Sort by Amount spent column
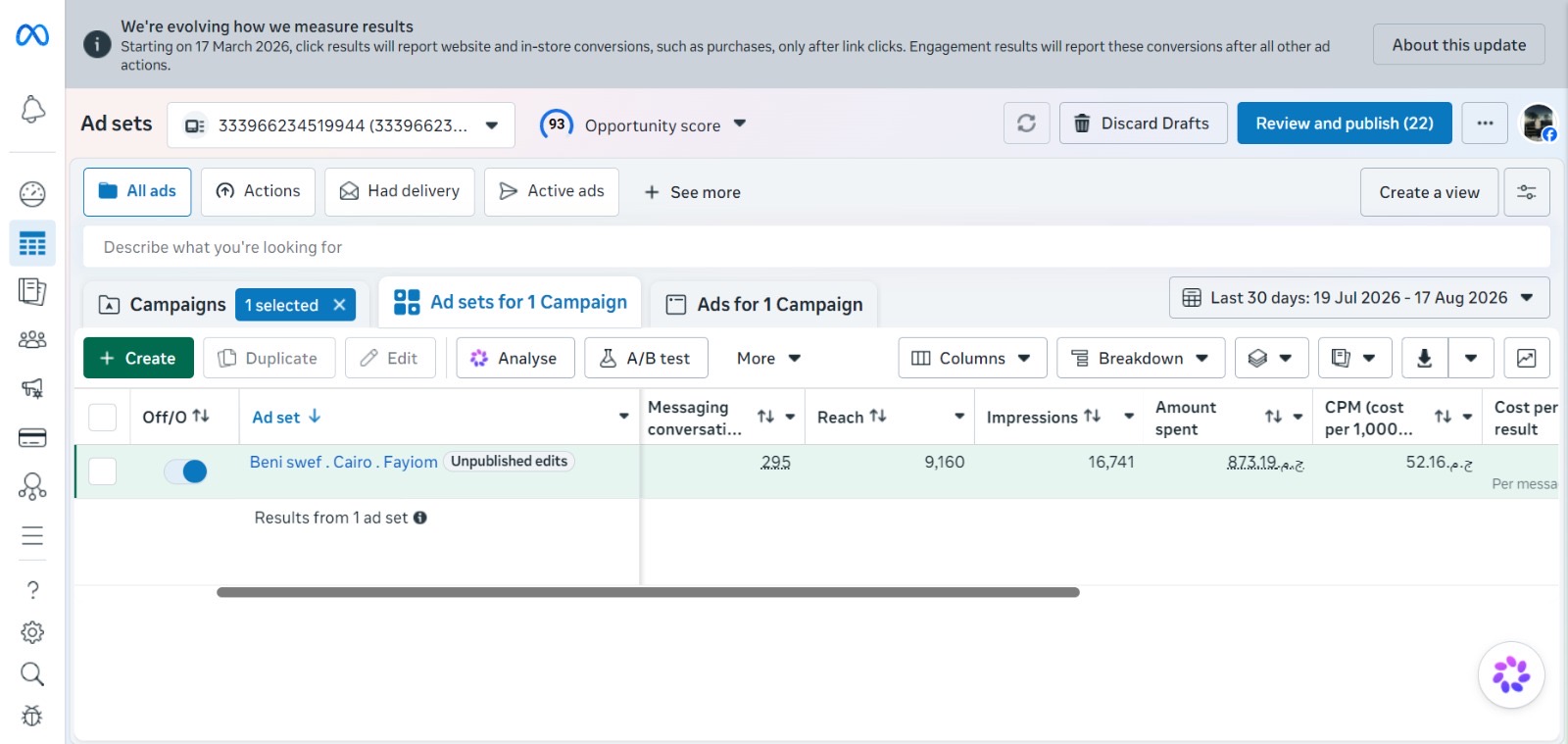The width and height of the screenshot is (1568, 744). 1273,417
